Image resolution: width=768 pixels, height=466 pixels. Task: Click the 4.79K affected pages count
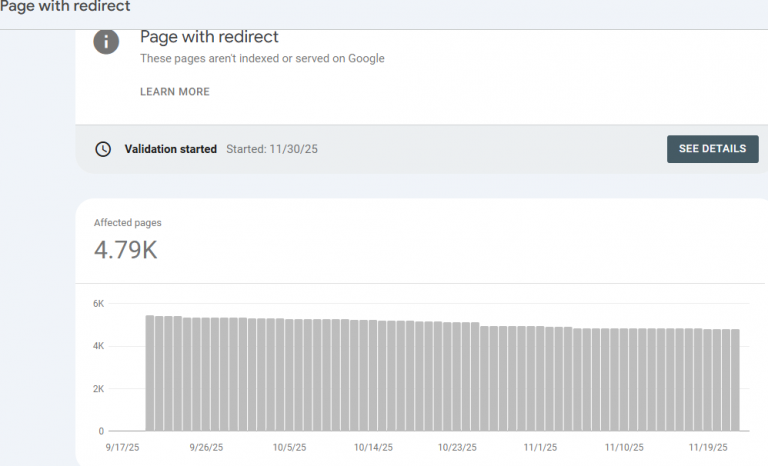click(x=125, y=250)
